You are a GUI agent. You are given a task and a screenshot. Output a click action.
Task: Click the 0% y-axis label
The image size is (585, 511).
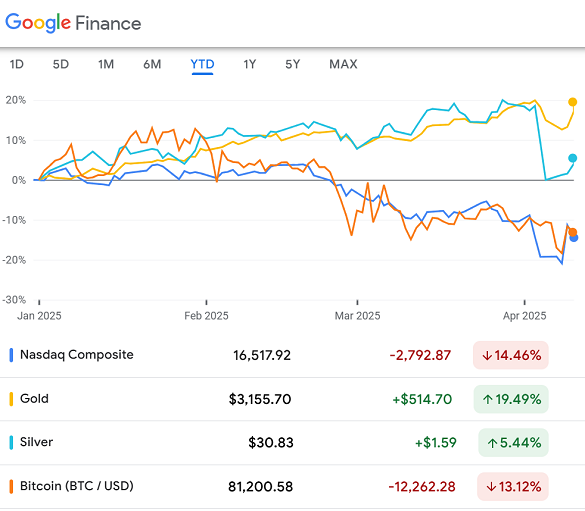pos(19,180)
